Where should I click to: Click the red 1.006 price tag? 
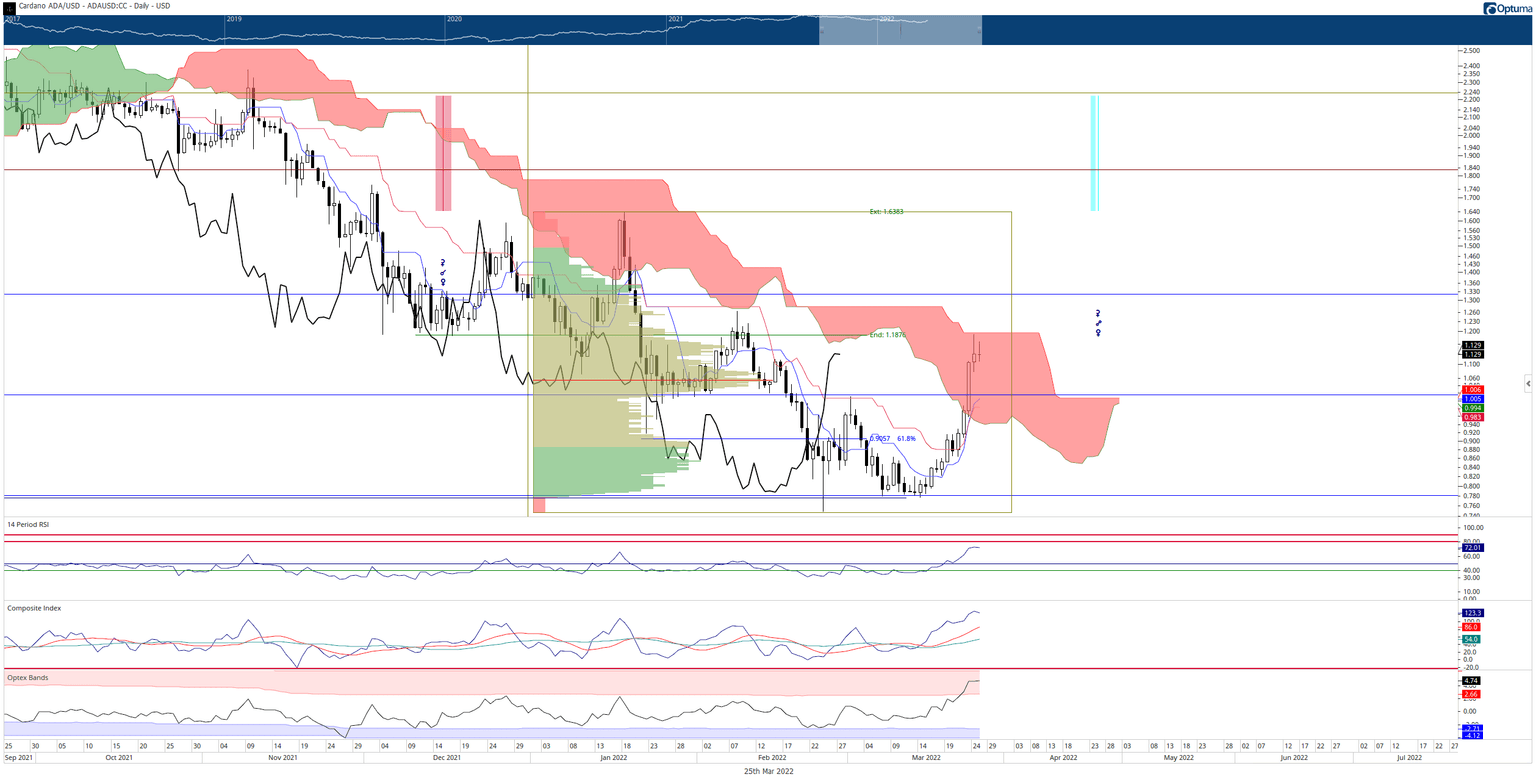1472,390
